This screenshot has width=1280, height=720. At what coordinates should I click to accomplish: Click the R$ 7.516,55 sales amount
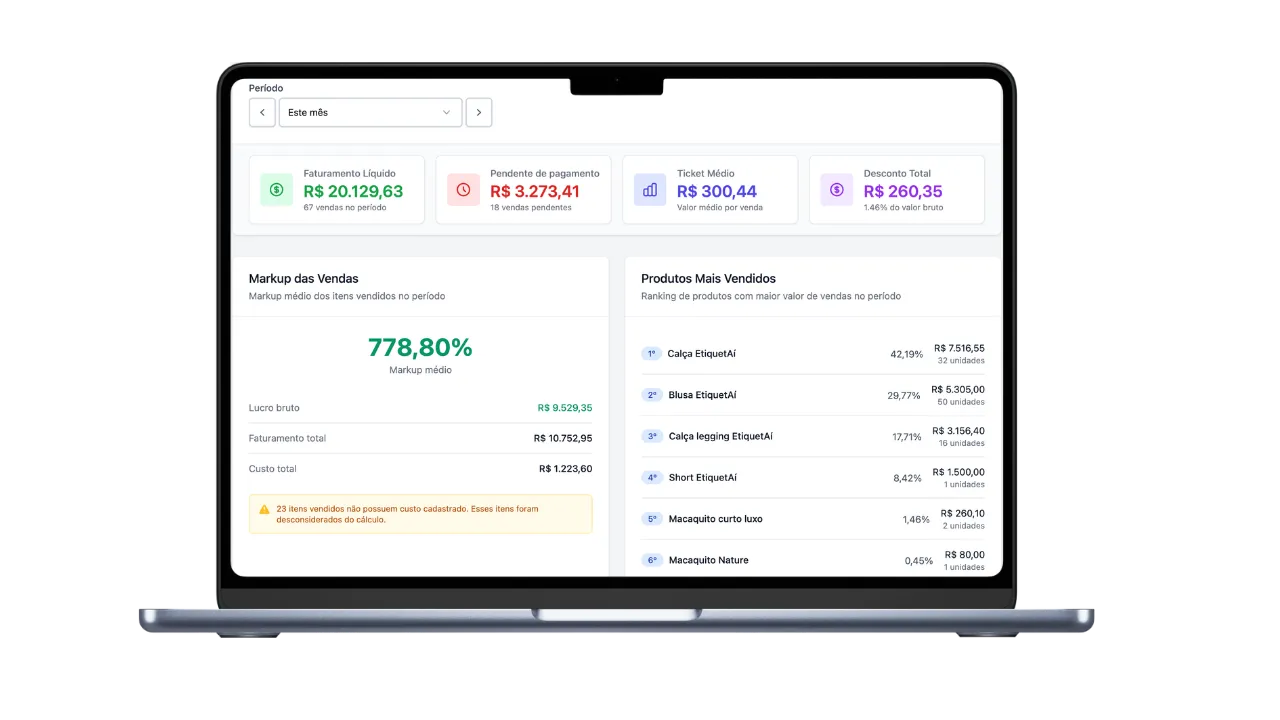960,348
